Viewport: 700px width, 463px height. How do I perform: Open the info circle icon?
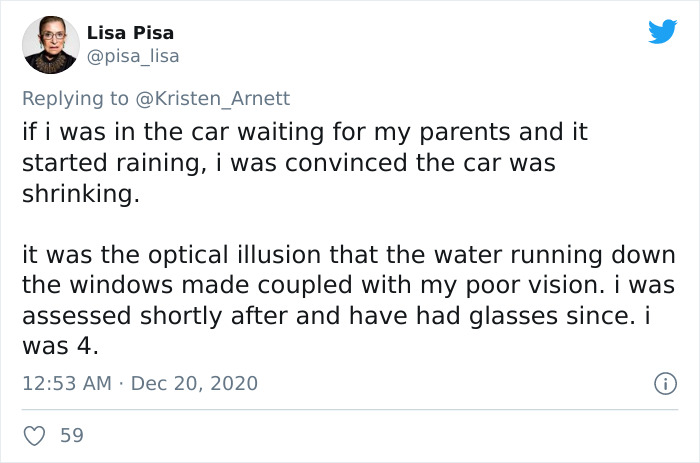pos(661,383)
